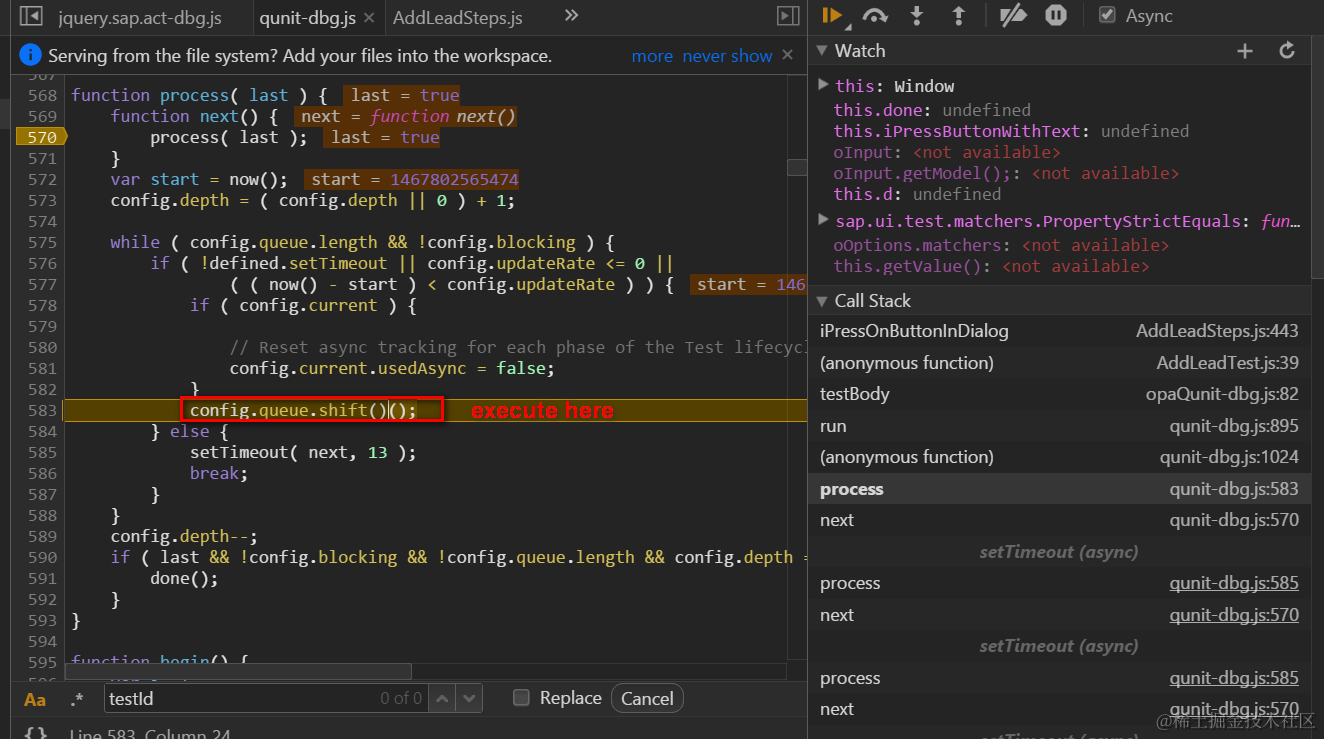
Task: Step out of current function
Action: point(958,15)
